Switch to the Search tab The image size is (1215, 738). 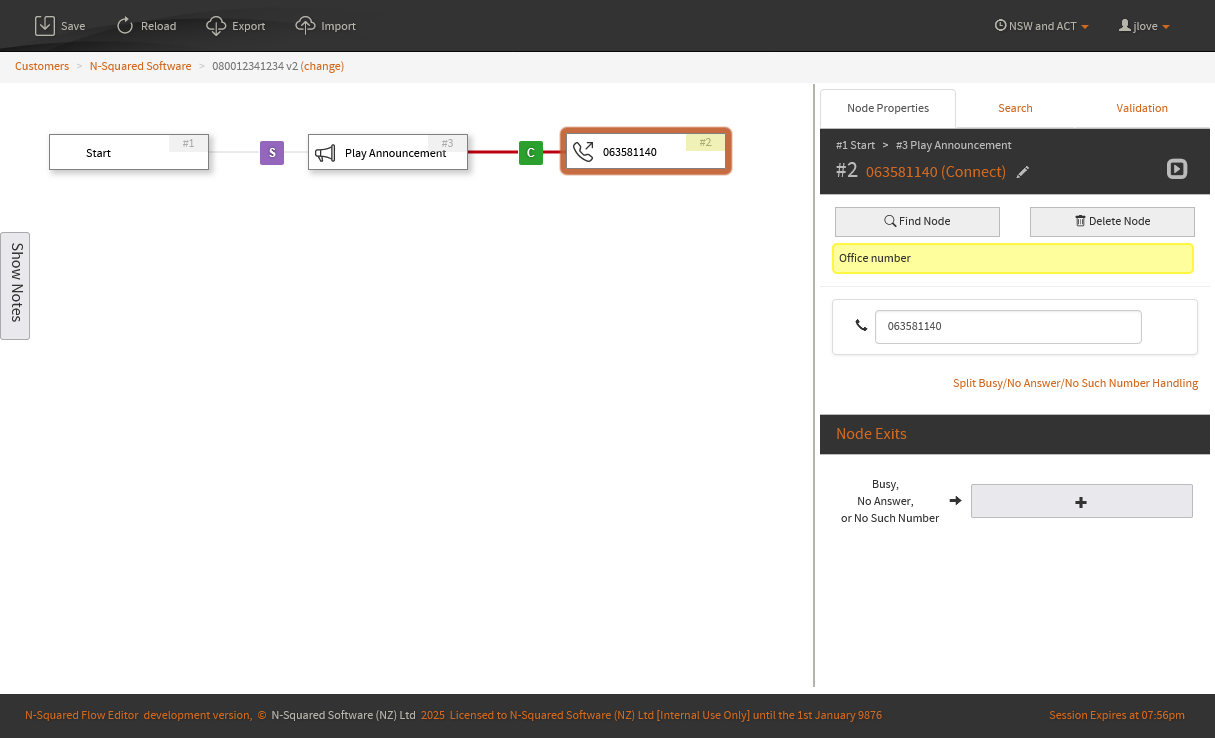[1015, 108]
